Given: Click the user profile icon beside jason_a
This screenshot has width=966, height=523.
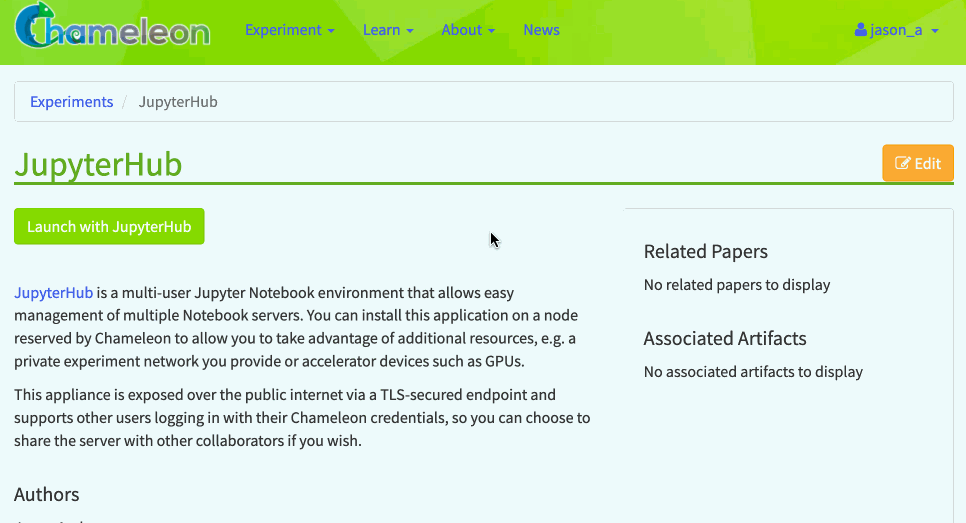Looking at the screenshot, I should pyautogui.click(x=861, y=30).
